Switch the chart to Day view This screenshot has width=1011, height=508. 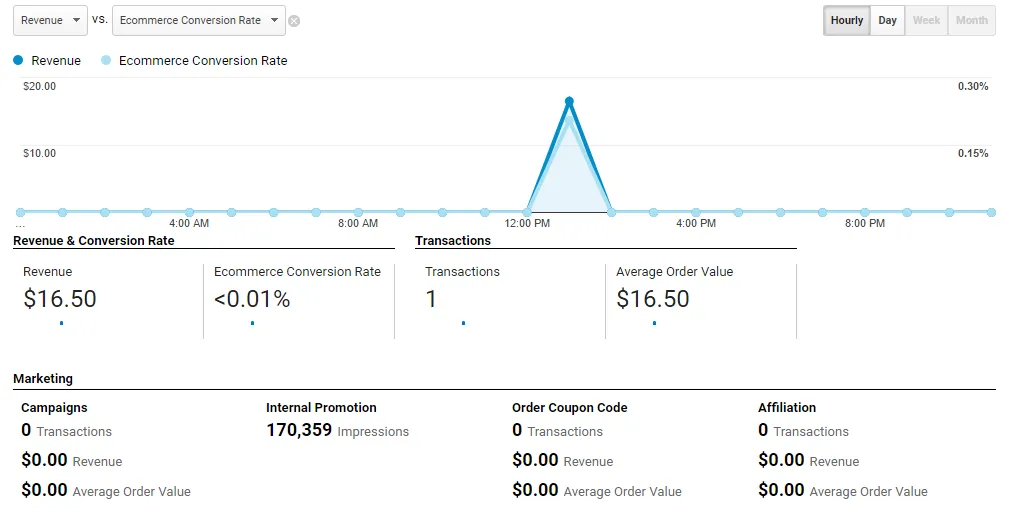888,20
